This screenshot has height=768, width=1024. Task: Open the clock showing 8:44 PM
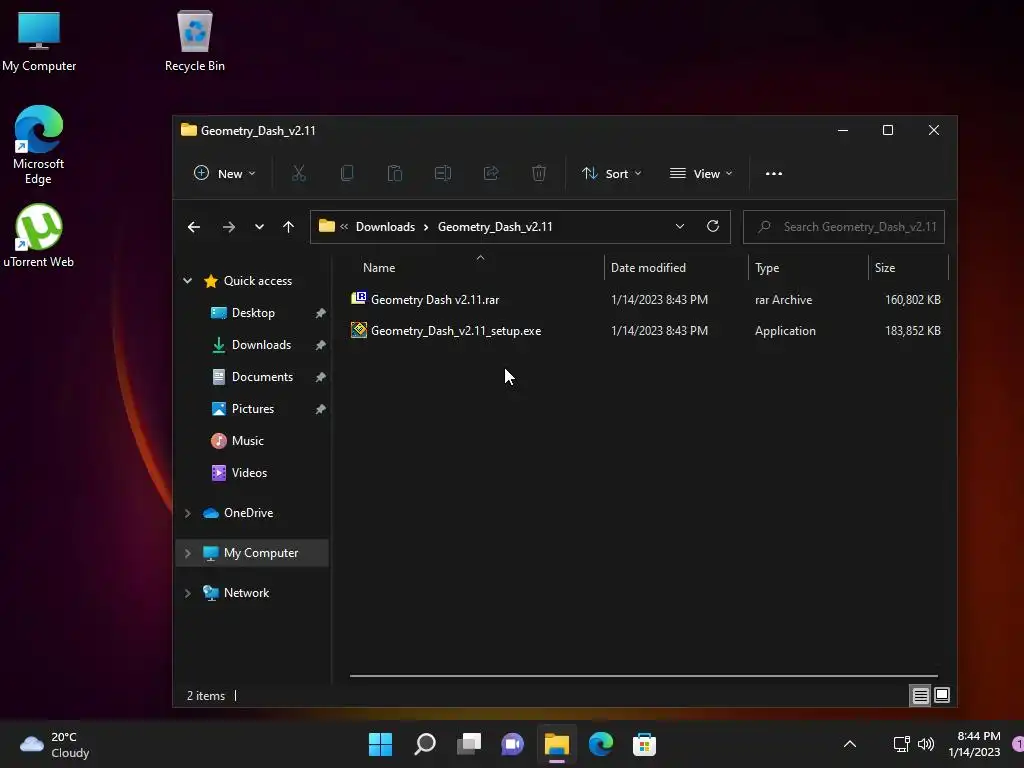[974, 744]
